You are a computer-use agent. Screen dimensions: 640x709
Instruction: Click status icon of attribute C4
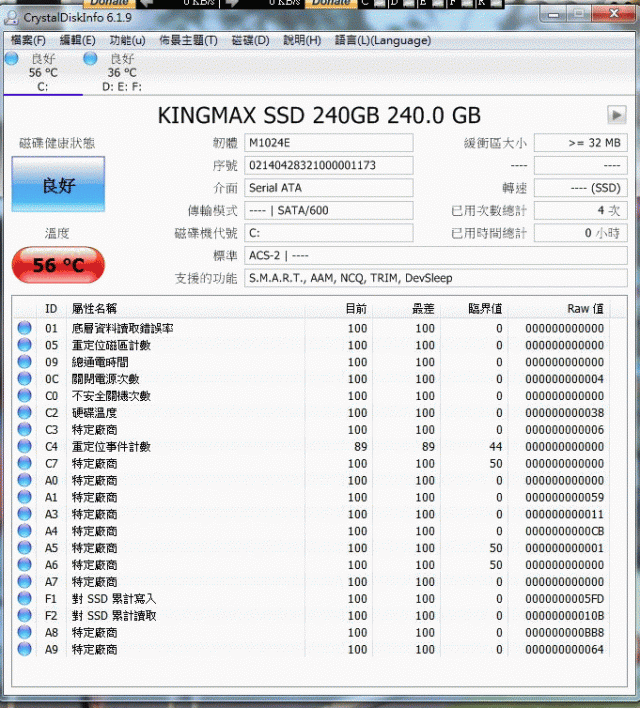coord(24,446)
